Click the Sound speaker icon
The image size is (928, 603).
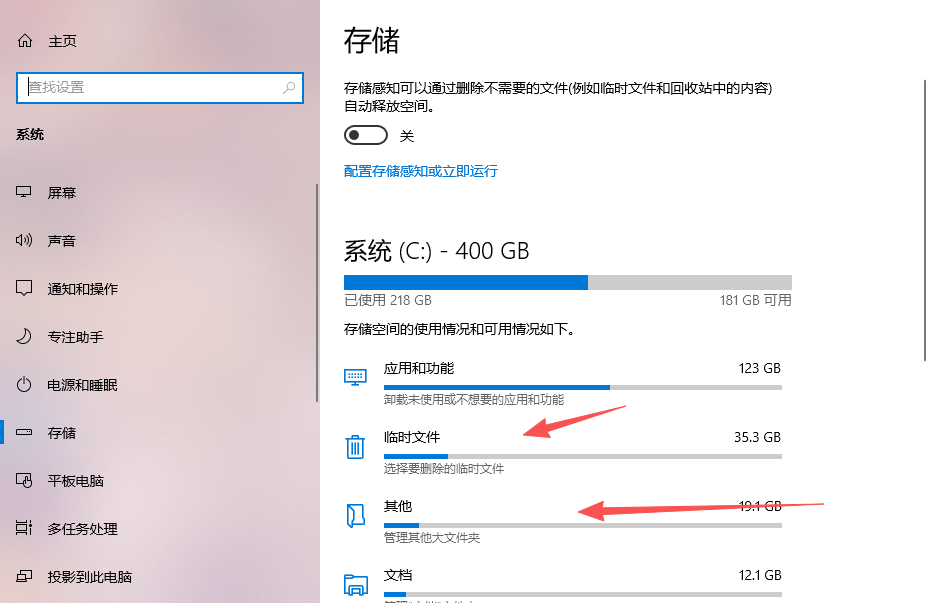[x=24, y=241]
